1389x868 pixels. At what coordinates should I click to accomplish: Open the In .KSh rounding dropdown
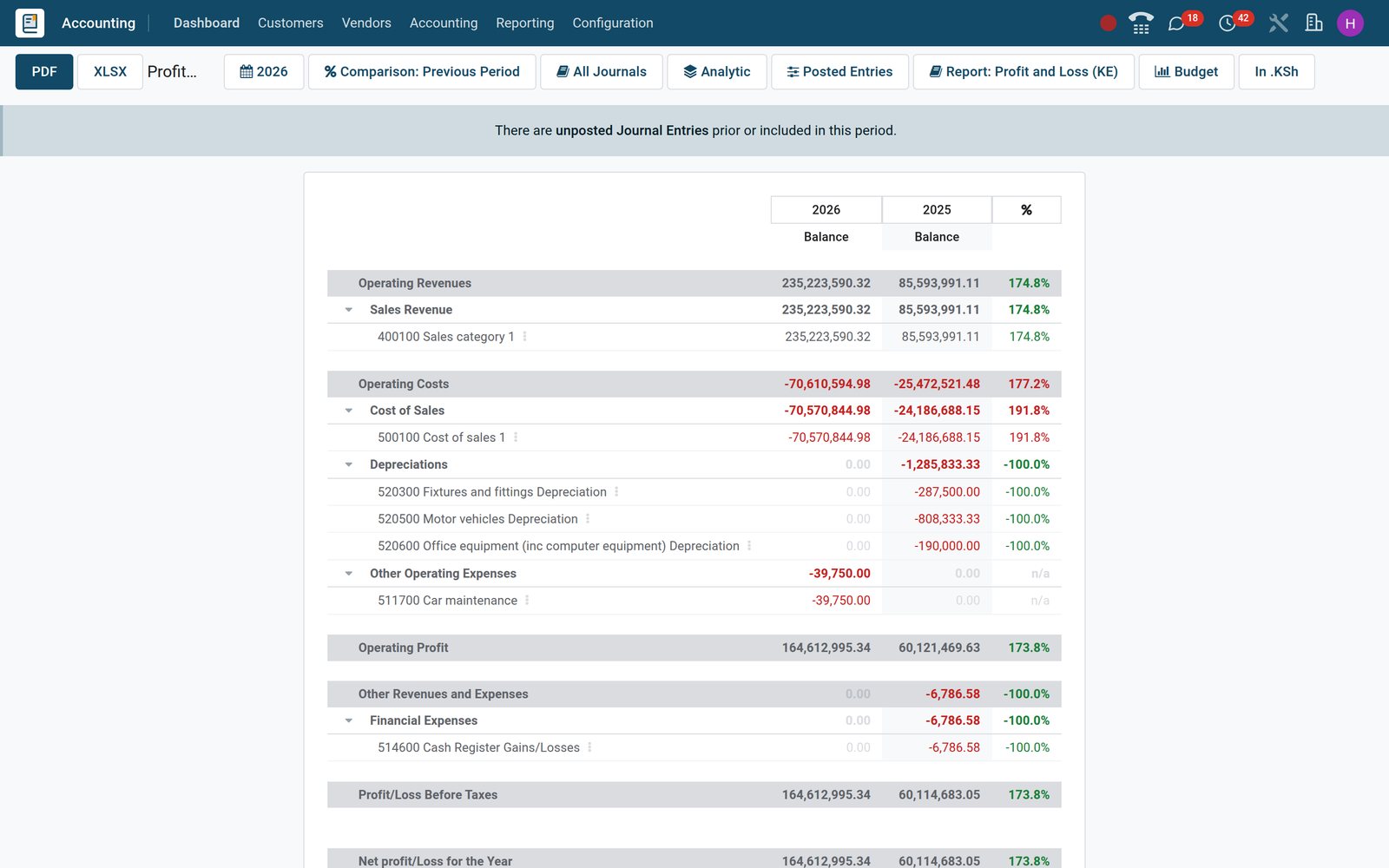pos(1276,72)
